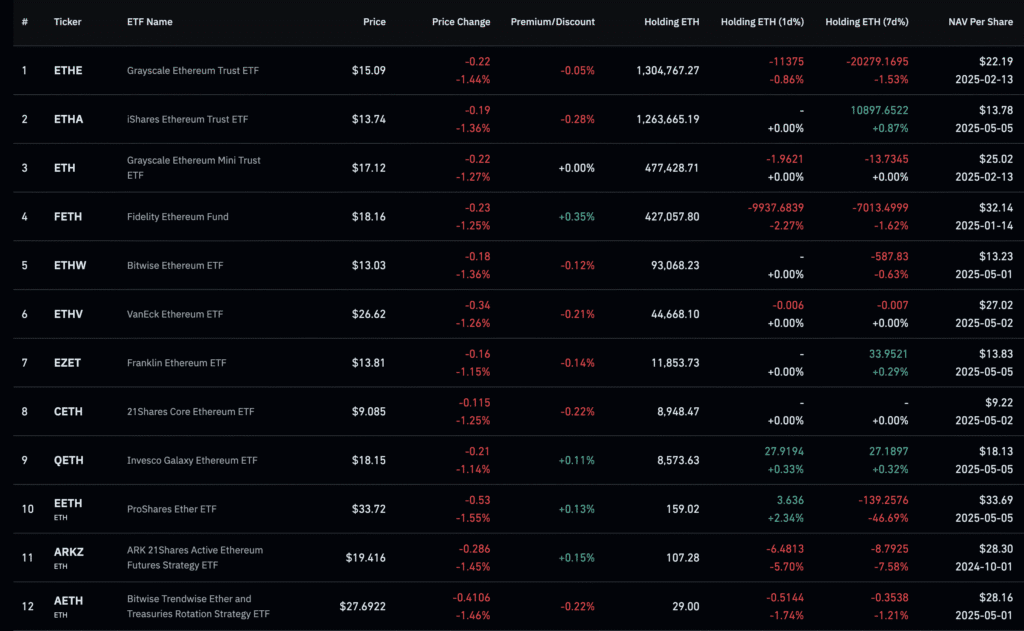Image resolution: width=1024 pixels, height=631 pixels.
Task: Select the AETH ticker
Action: click(68, 601)
